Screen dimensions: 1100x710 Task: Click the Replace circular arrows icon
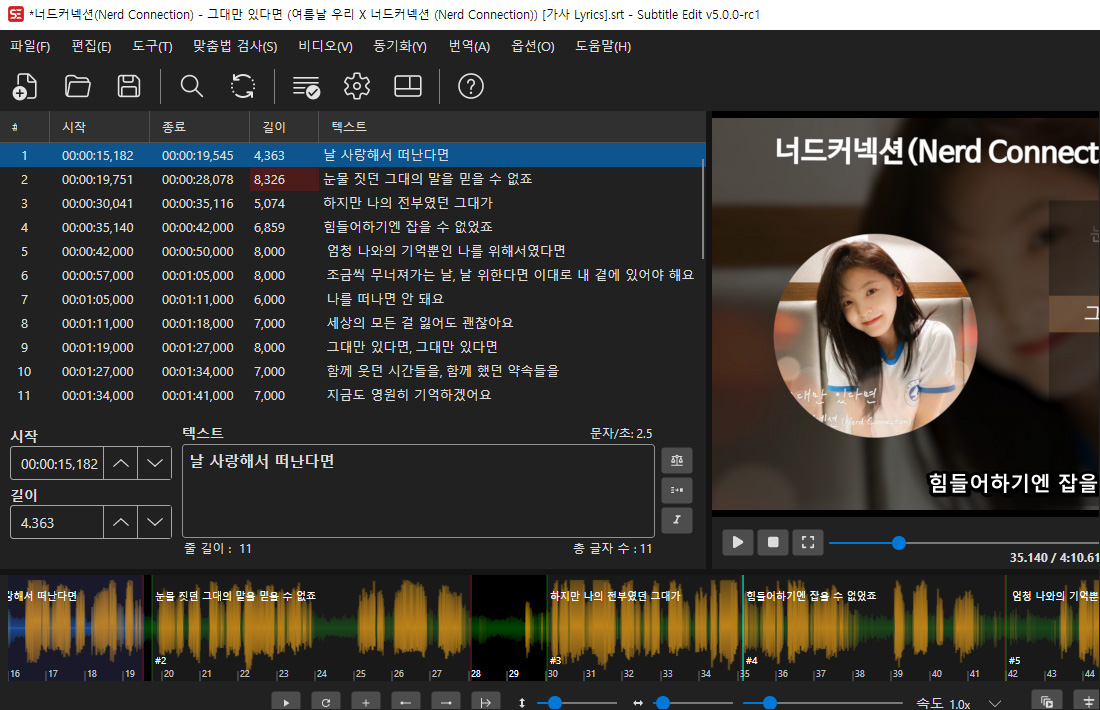pyautogui.click(x=243, y=86)
